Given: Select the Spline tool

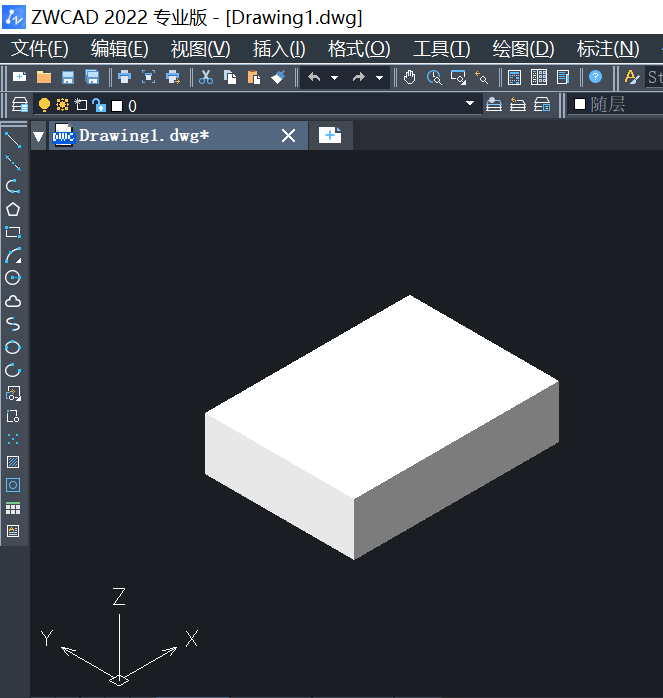Looking at the screenshot, I should (x=13, y=324).
